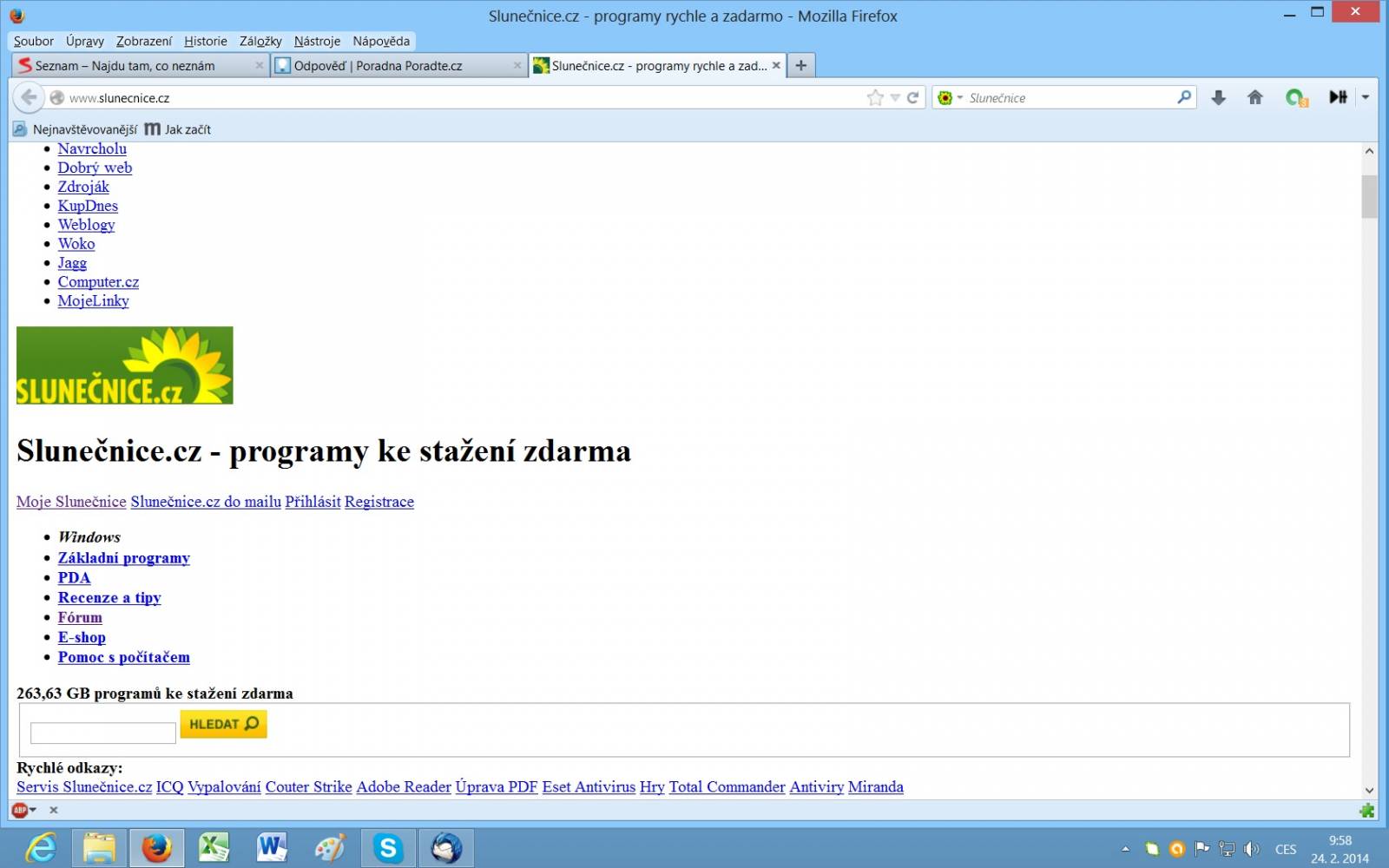Click the Přihlásit link
This screenshot has height=868, width=1389.
click(x=313, y=502)
